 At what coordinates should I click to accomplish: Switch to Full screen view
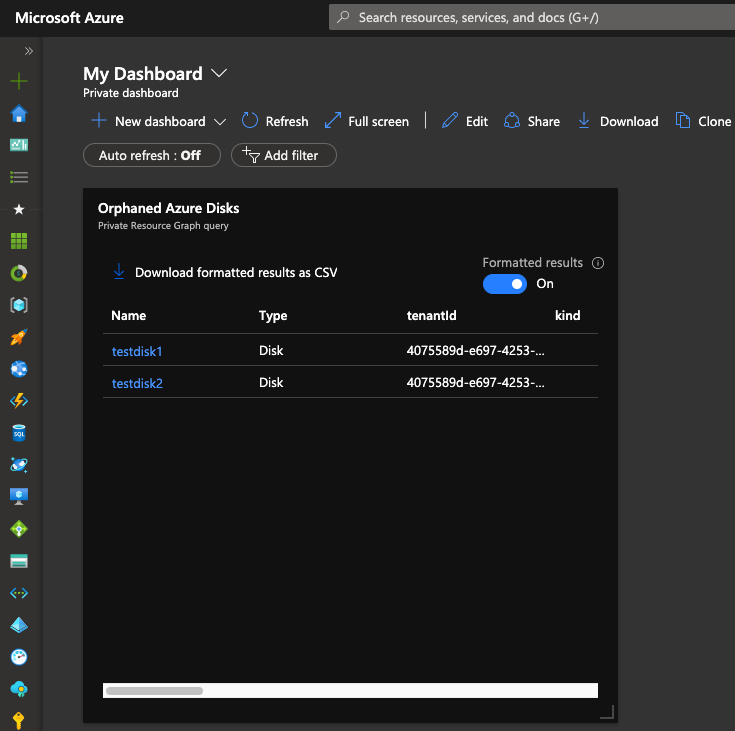tap(367, 121)
